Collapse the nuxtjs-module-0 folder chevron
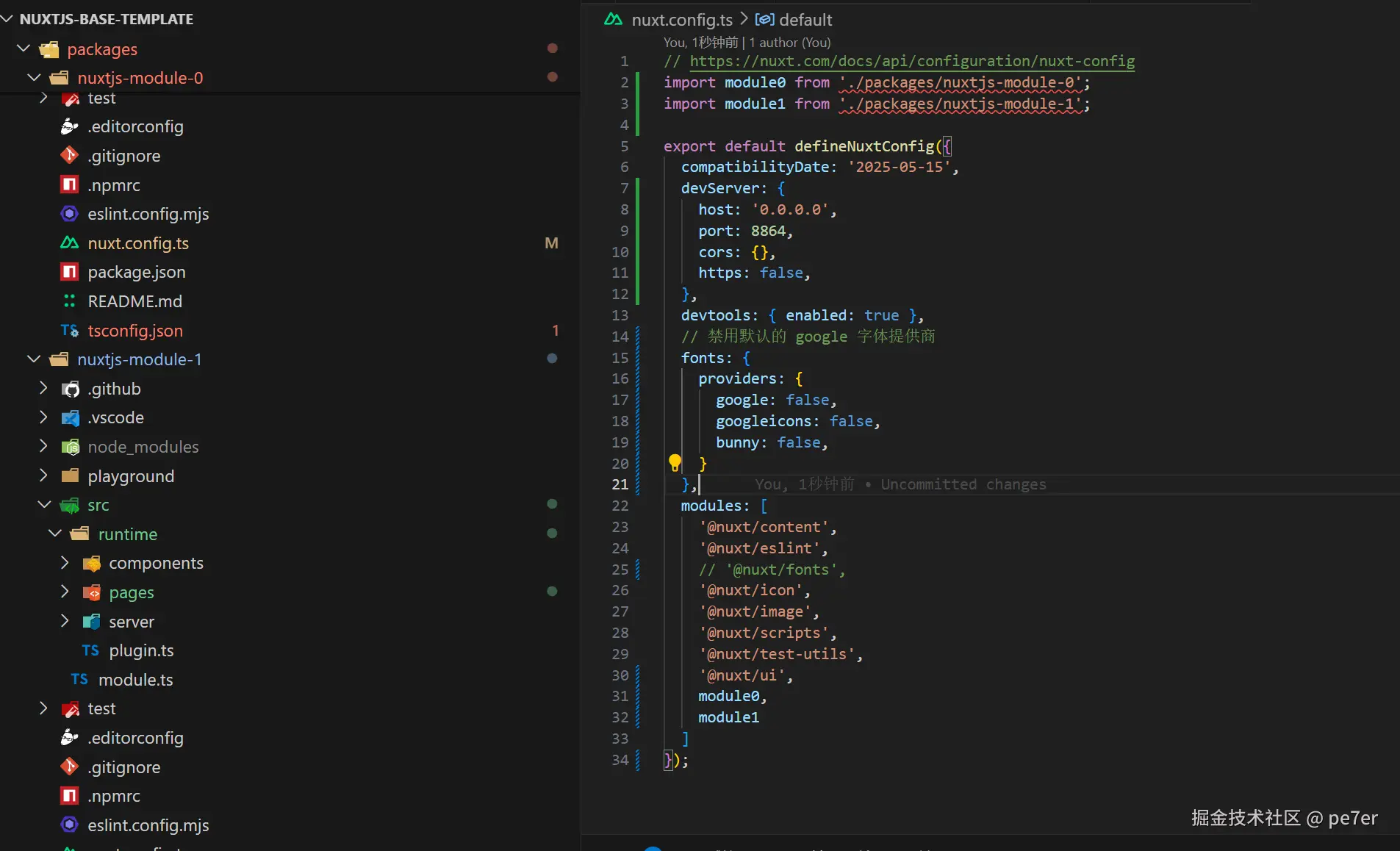 coord(34,77)
